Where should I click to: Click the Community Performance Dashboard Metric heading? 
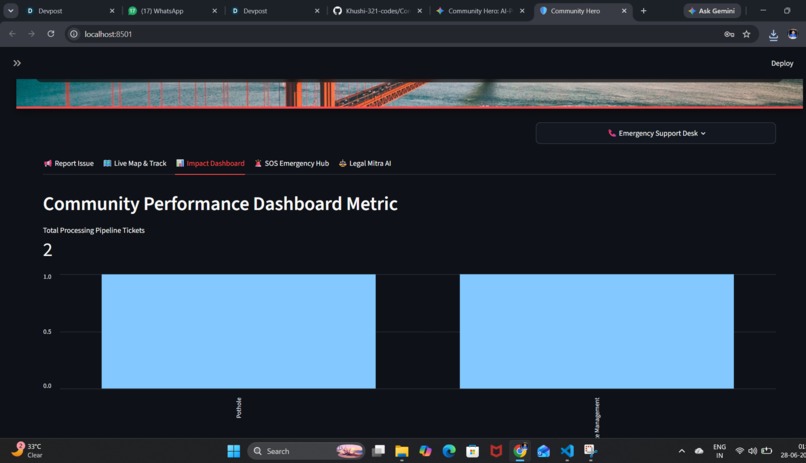pyautogui.click(x=220, y=204)
